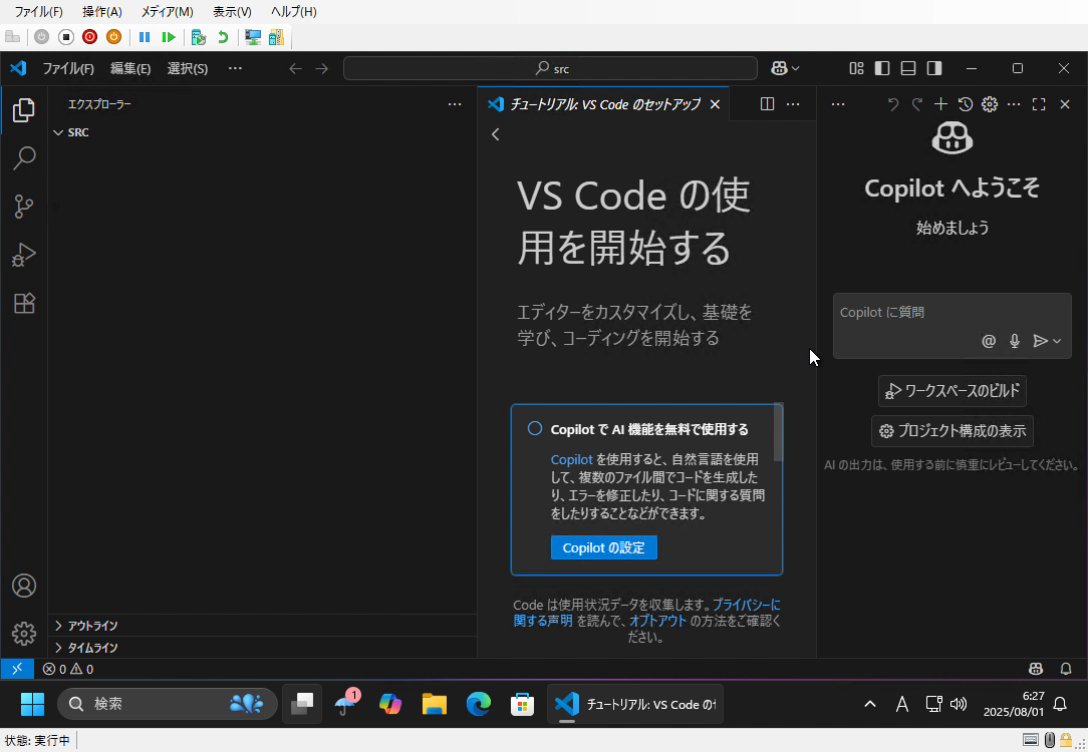Open Microsoft Edge from the taskbar

coord(478,704)
